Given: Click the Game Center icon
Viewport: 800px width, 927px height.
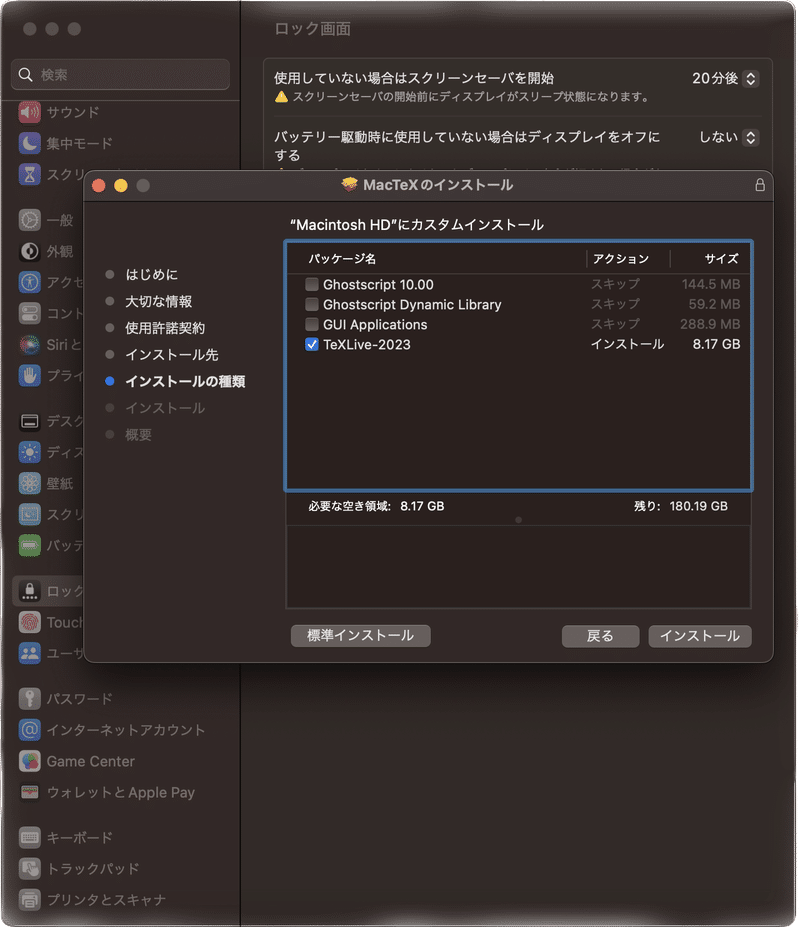Looking at the screenshot, I should (30, 761).
